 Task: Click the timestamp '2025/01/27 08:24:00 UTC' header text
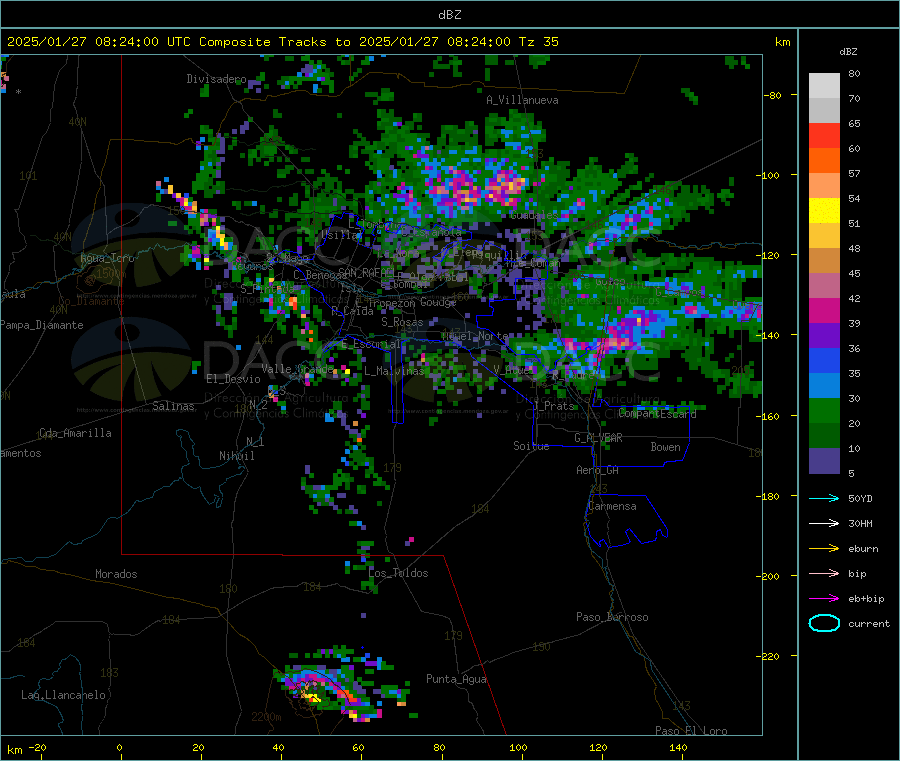(x=99, y=42)
